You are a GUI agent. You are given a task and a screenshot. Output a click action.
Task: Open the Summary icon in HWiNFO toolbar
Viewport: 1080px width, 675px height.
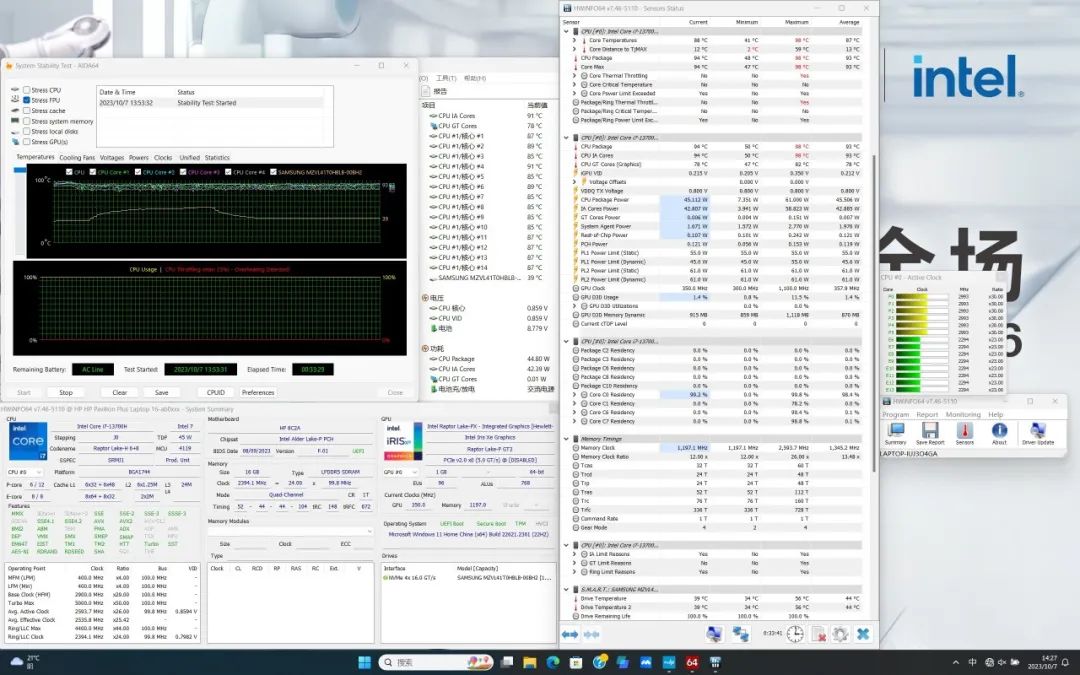pos(895,431)
